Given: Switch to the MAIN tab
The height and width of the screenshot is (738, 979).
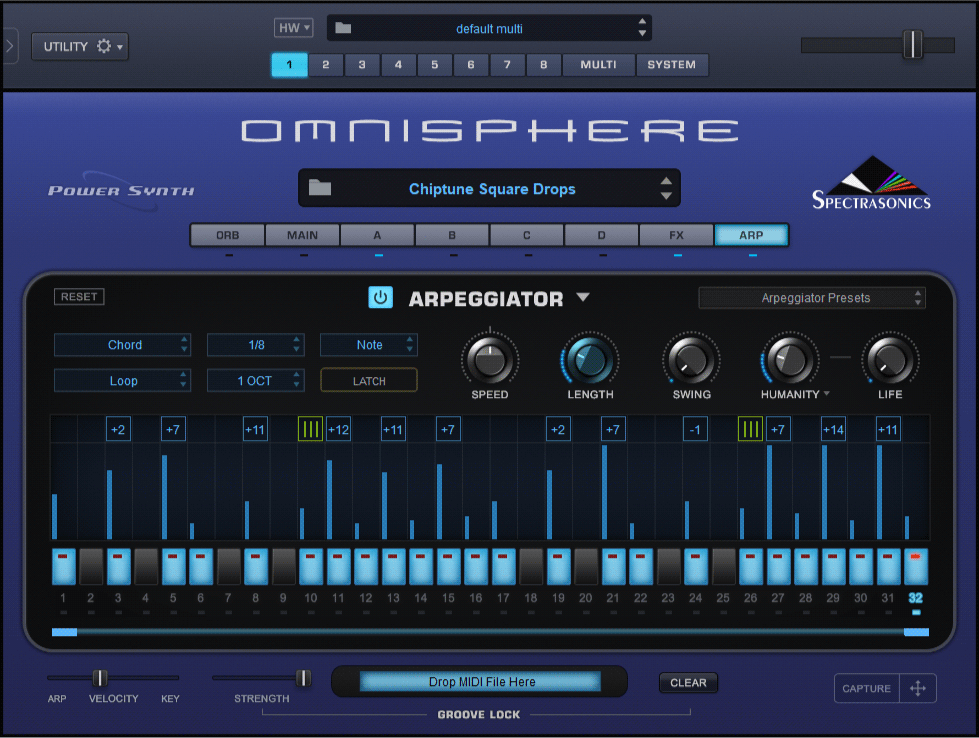Looking at the screenshot, I should (x=303, y=235).
